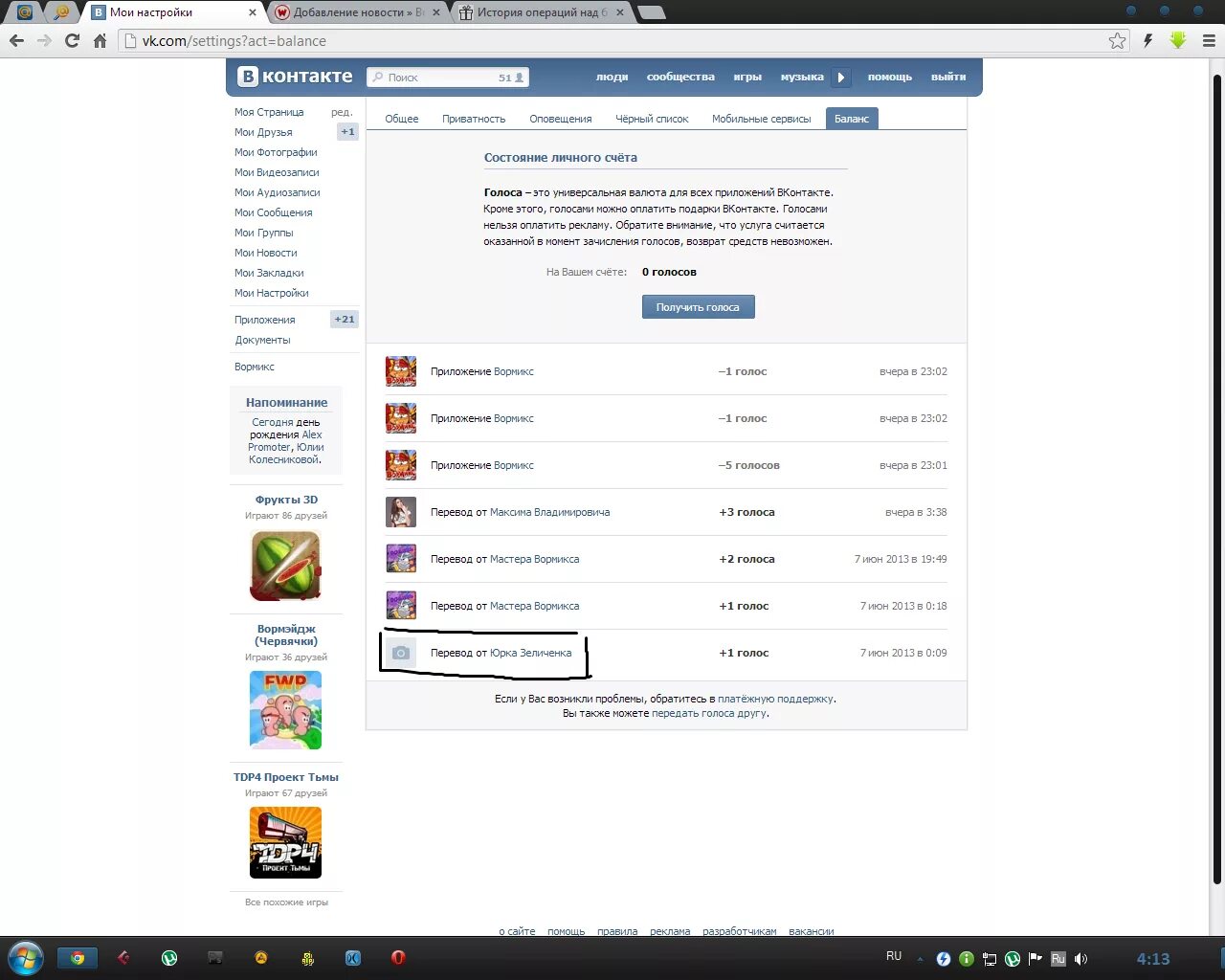Click the green download arrow extension
The image size is (1225, 980).
point(1178,40)
